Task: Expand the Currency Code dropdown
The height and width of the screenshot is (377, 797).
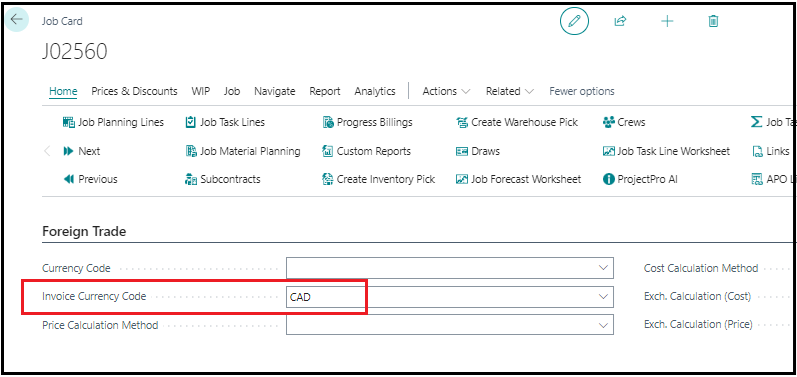Action: pyautogui.click(x=603, y=268)
